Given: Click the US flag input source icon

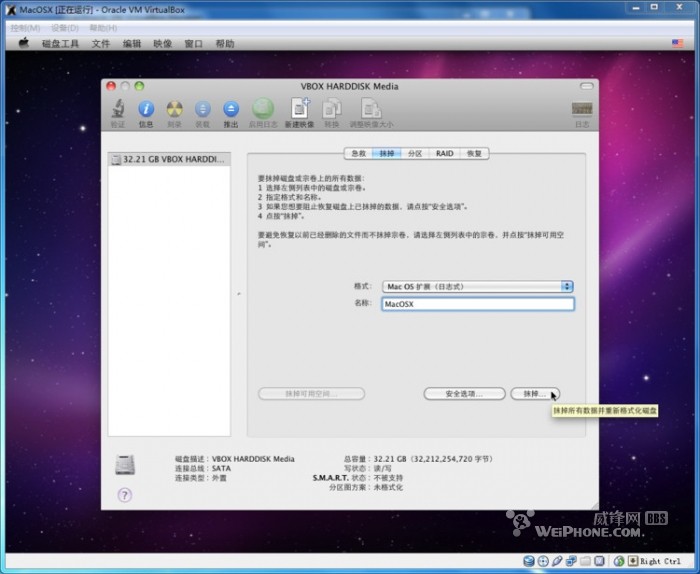Looking at the screenshot, I should (677, 43).
